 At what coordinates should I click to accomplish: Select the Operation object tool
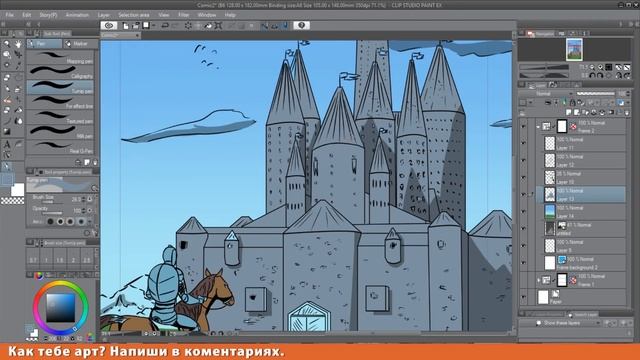(7, 54)
